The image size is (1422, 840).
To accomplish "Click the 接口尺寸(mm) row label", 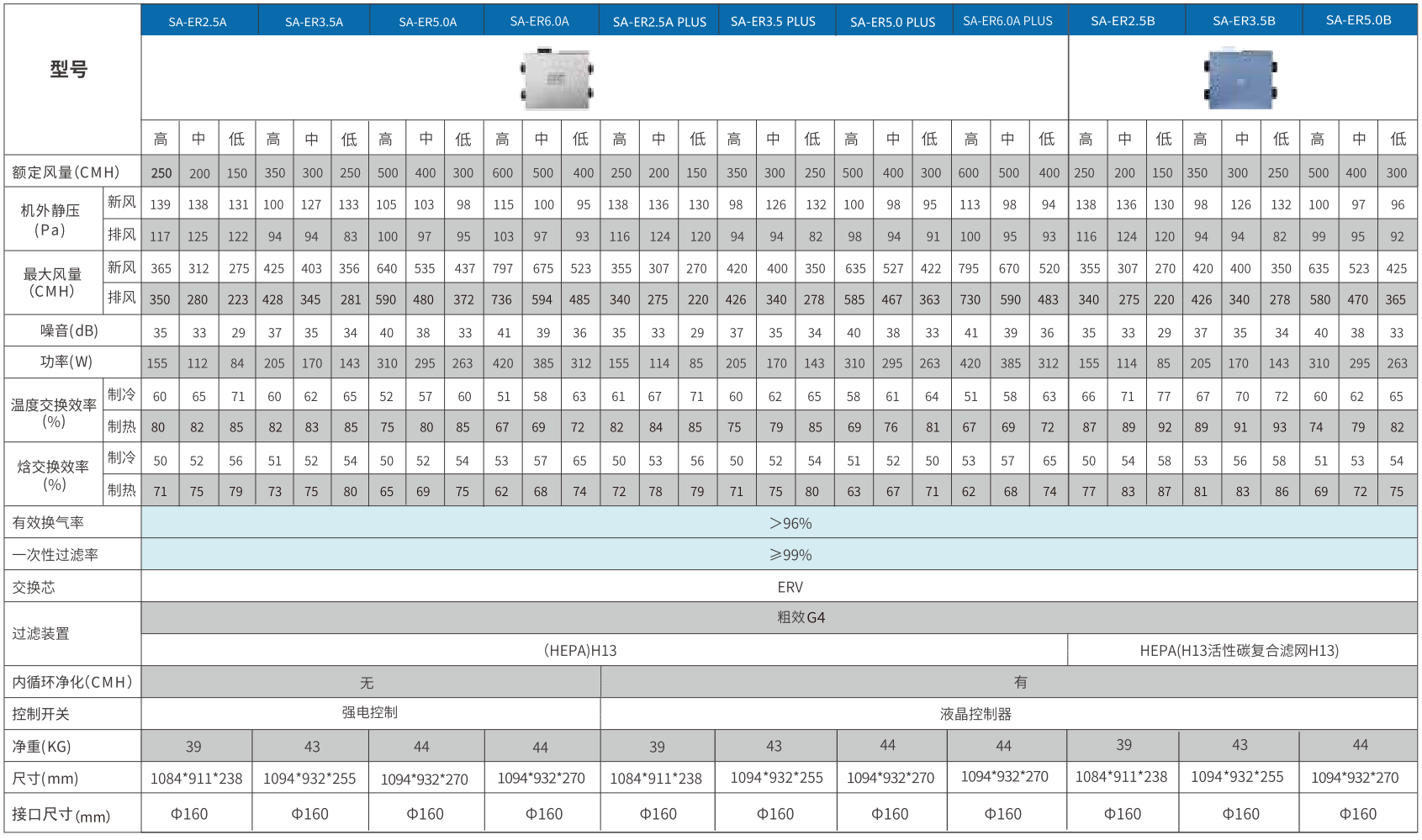I will (x=61, y=815).
